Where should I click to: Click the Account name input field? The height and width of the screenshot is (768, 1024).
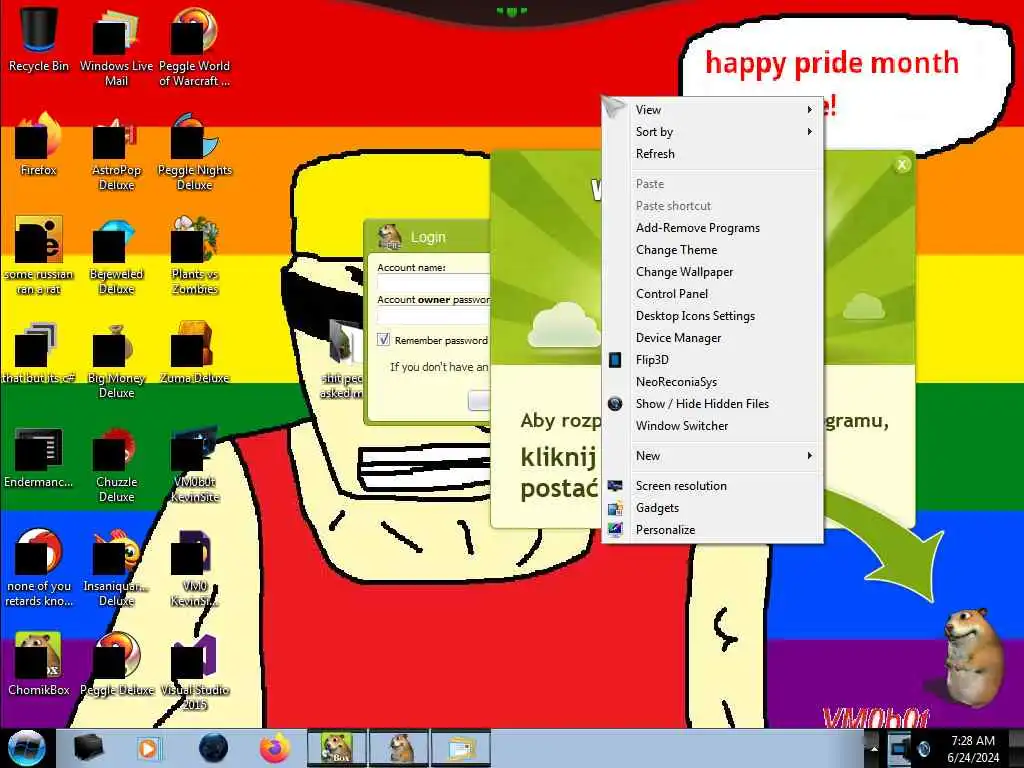(x=434, y=283)
